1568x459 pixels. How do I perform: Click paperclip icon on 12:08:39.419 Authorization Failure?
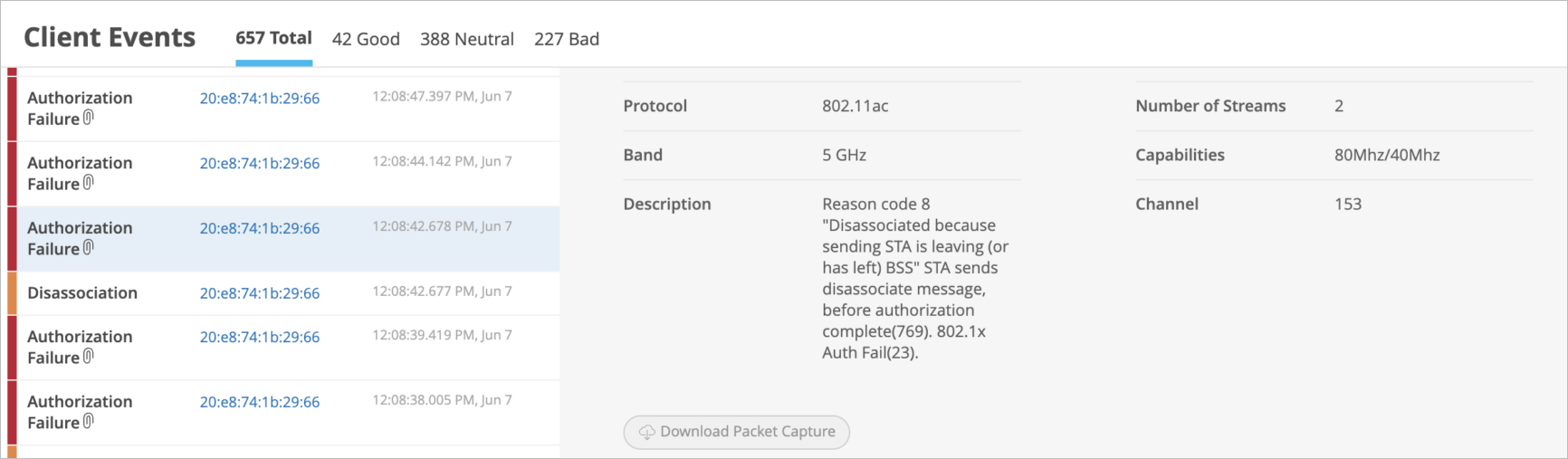[88, 357]
